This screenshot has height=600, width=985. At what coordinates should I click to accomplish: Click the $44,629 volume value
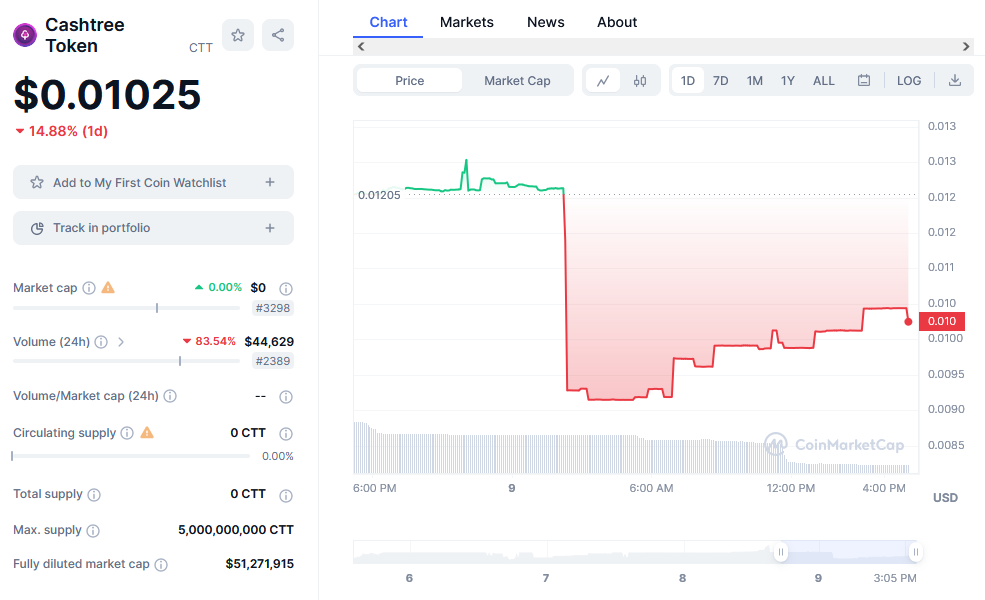pyautogui.click(x=269, y=342)
